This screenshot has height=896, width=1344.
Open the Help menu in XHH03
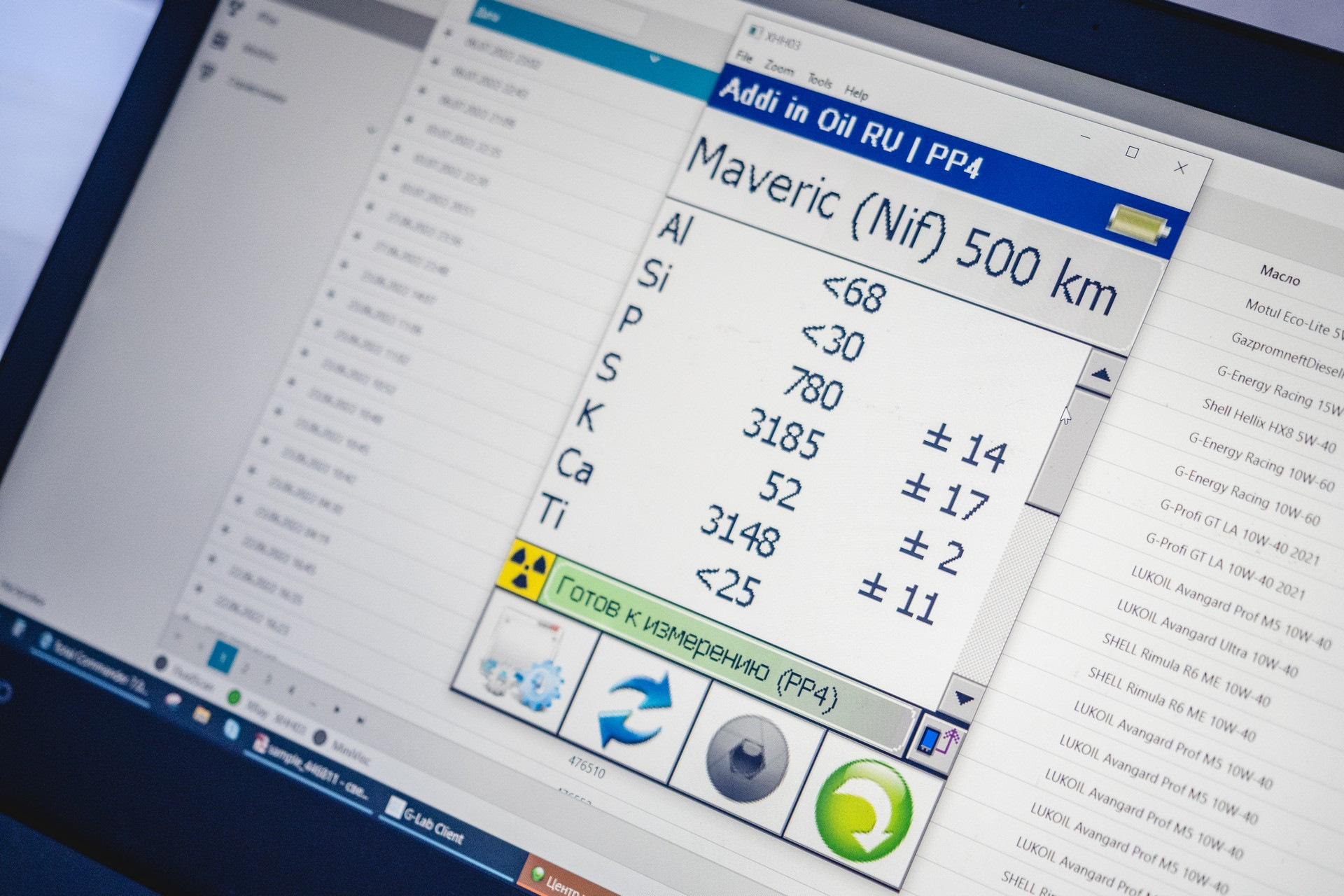pyautogui.click(x=856, y=92)
